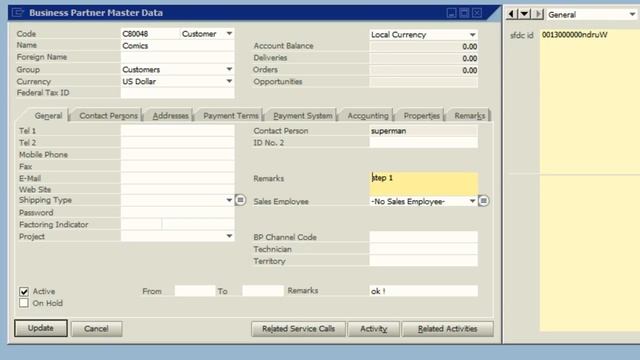Click the Account Balance value 0.00
The width and height of the screenshot is (640, 360).
(x=423, y=47)
